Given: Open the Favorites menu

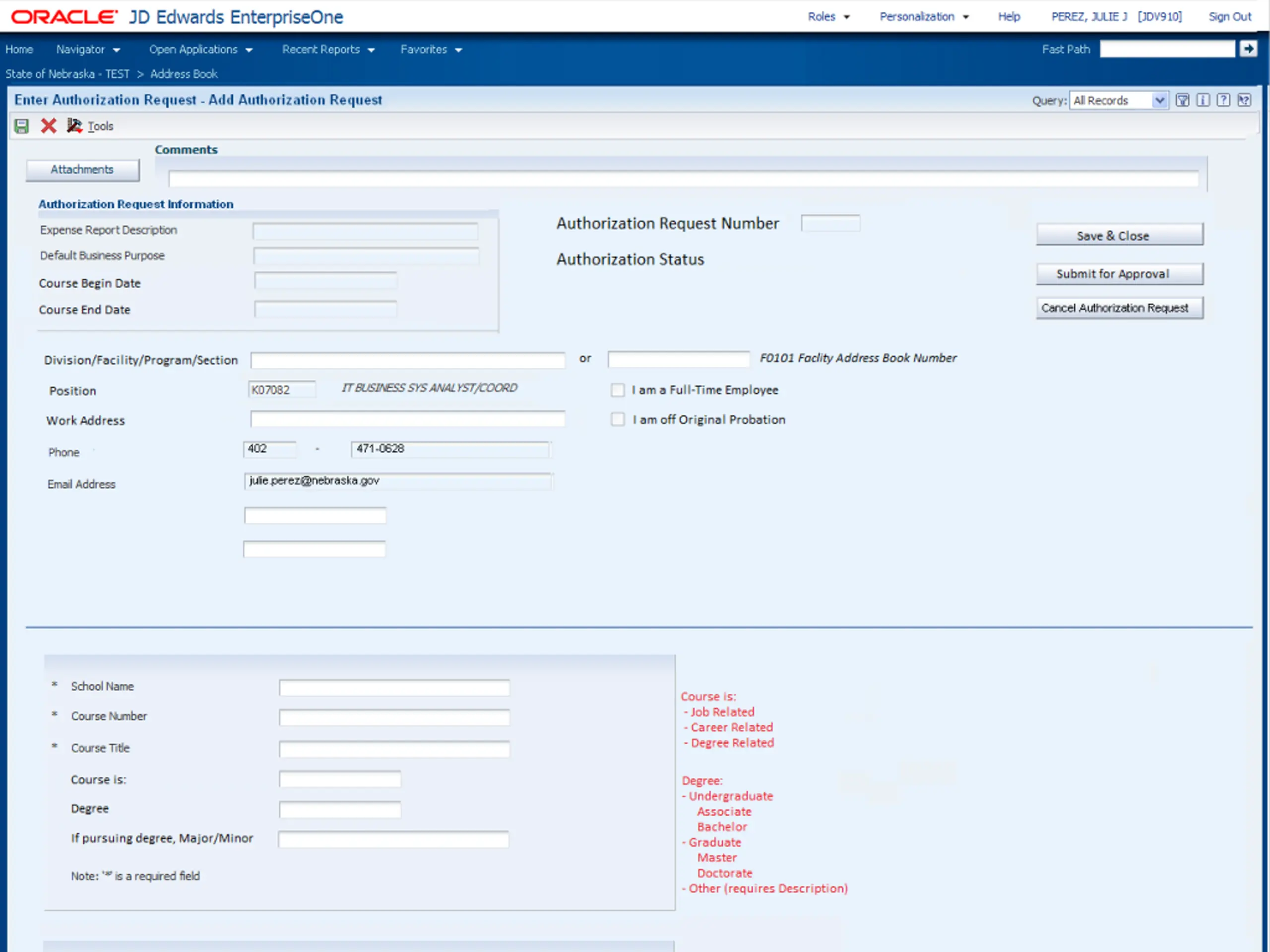Looking at the screenshot, I should click(431, 50).
